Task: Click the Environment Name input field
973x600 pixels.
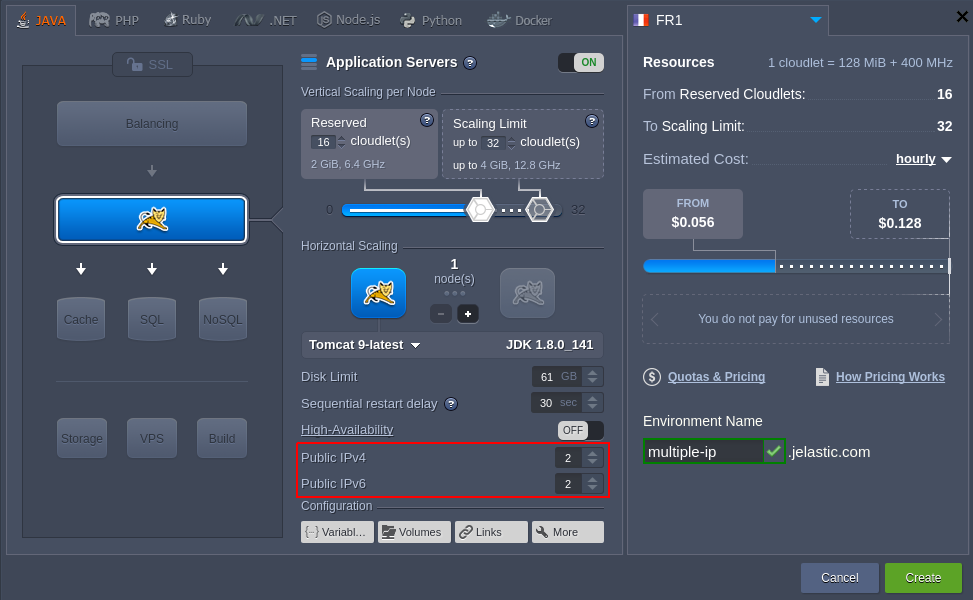Action: point(704,451)
